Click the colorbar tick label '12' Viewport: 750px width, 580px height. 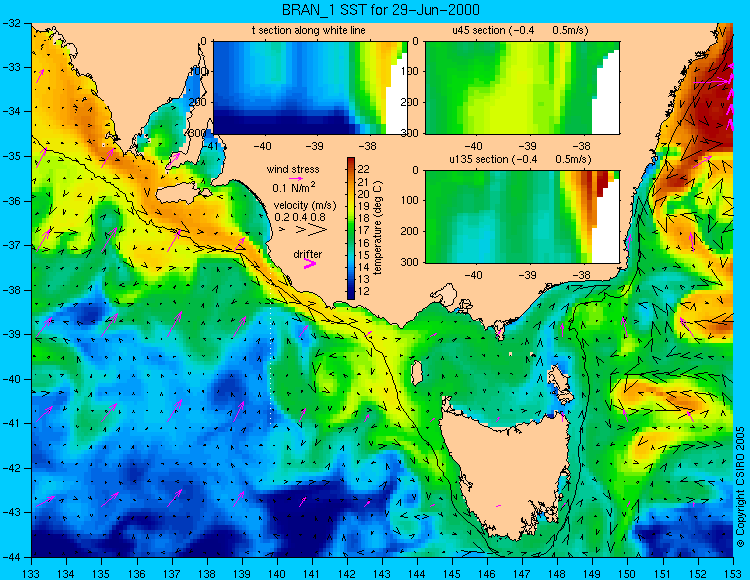click(x=364, y=291)
